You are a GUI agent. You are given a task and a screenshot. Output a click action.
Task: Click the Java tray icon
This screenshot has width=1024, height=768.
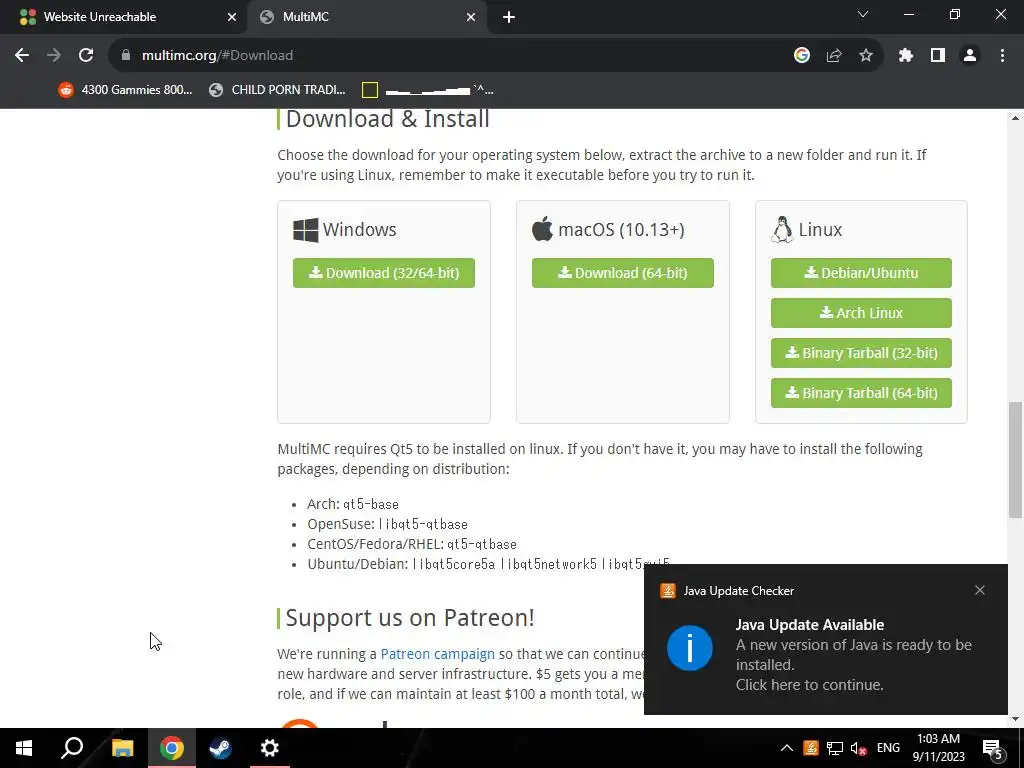coord(810,748)
